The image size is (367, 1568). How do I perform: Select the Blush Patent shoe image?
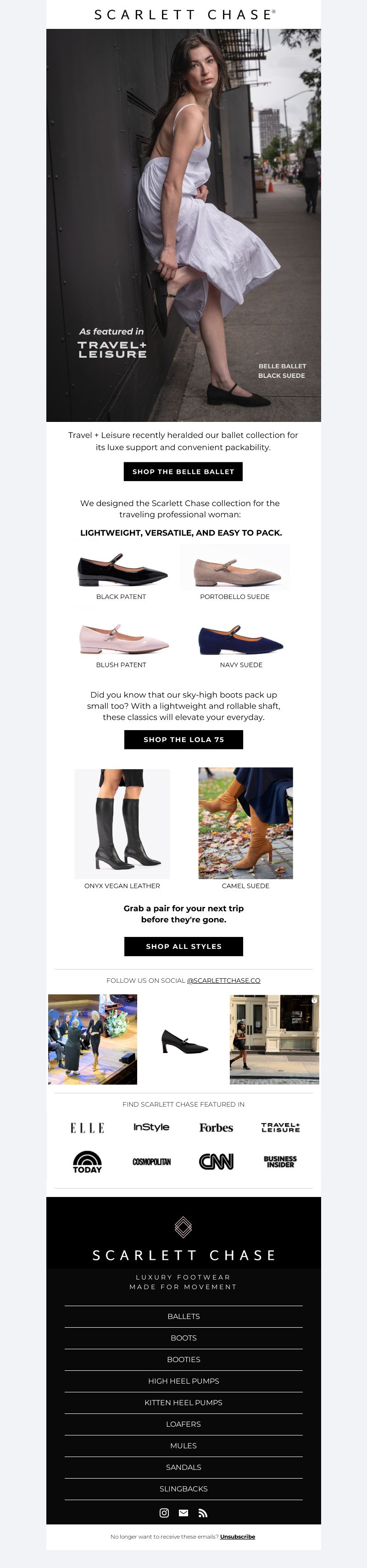click(123, 638)
